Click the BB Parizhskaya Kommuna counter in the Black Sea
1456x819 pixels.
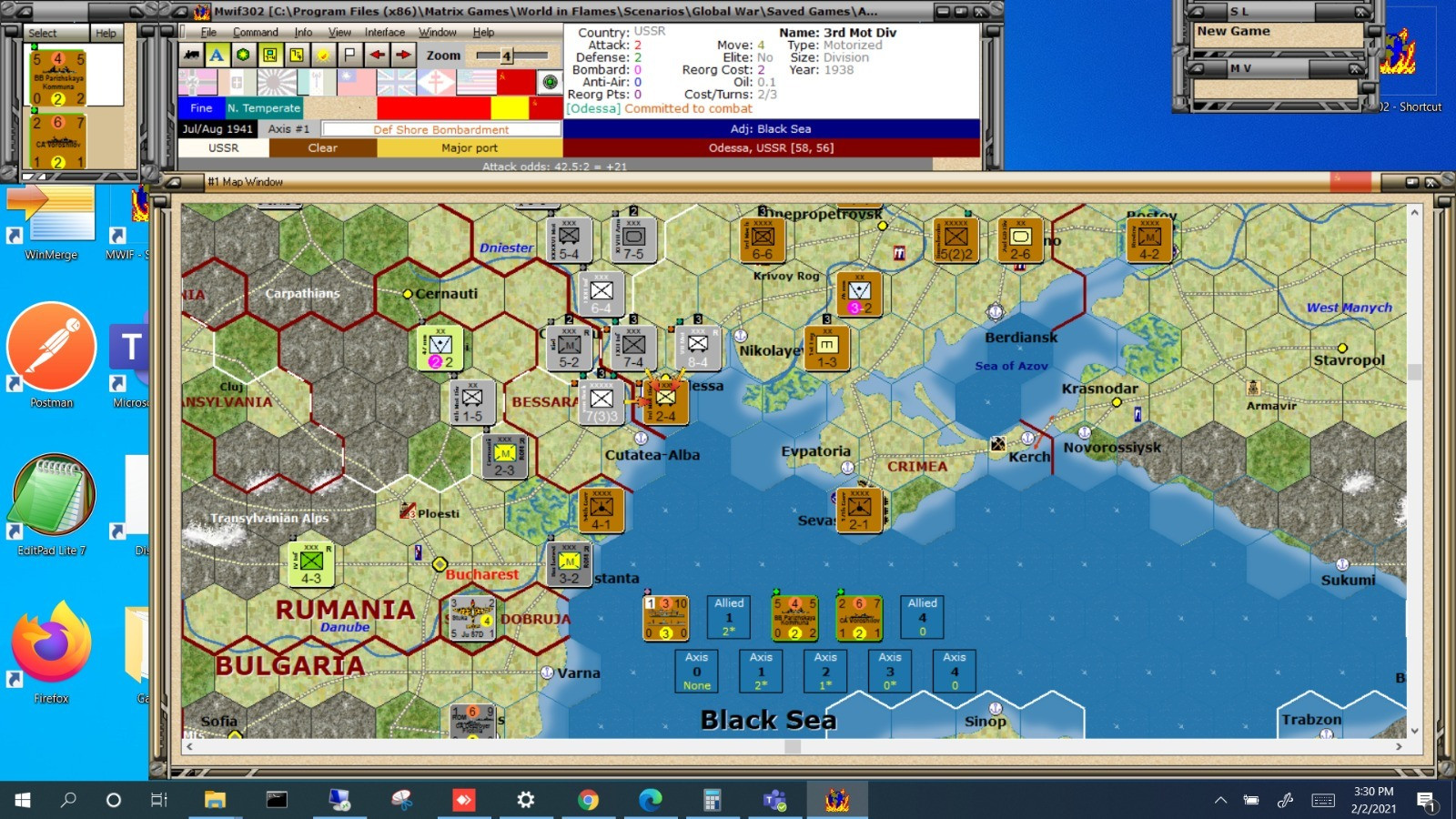click(x=794, y=618)
